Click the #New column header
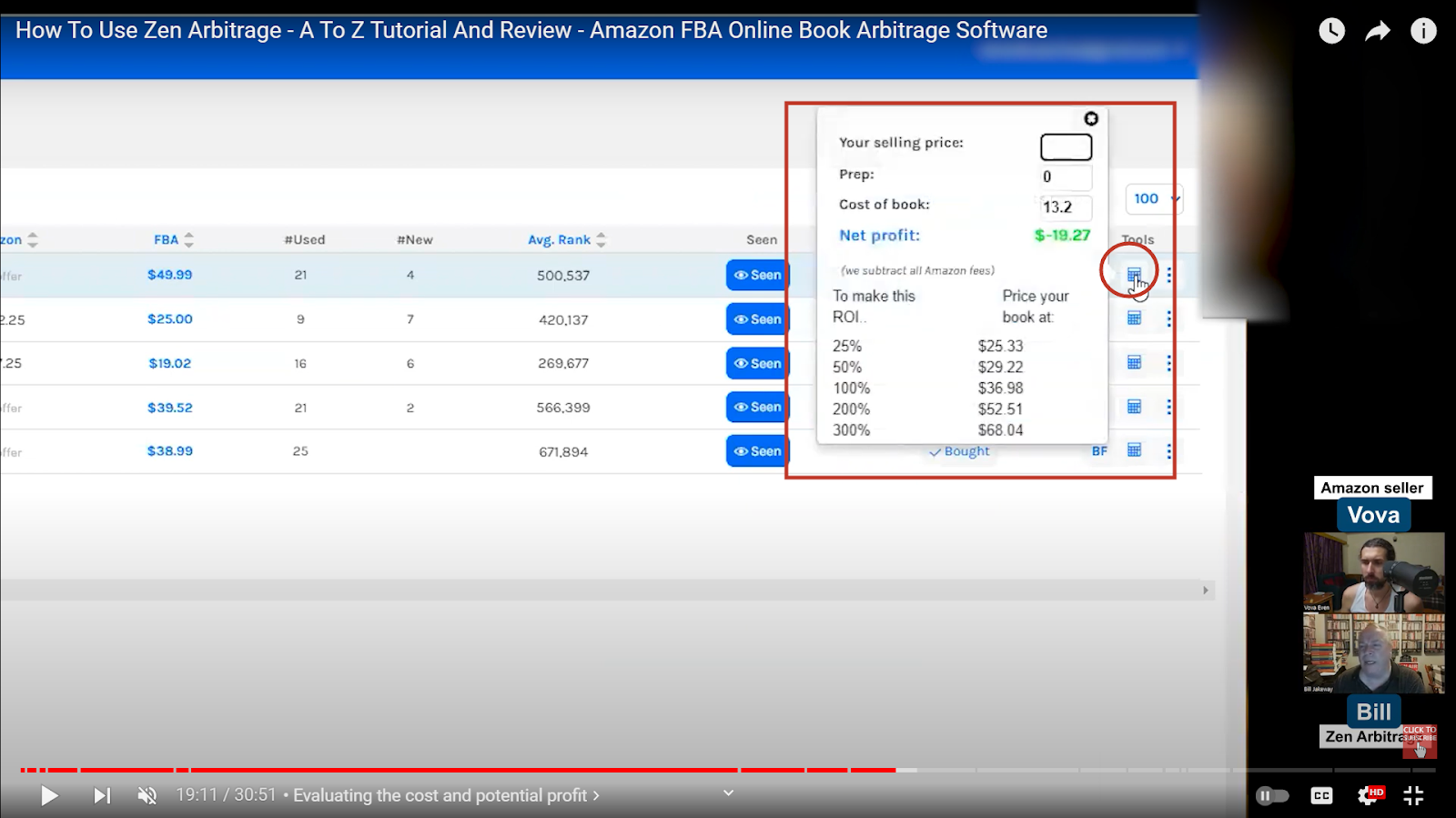 tap(415, 239)
